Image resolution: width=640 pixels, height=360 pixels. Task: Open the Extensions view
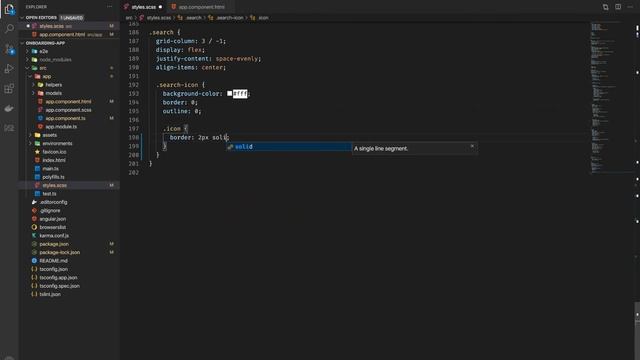[x=9, y=88]
